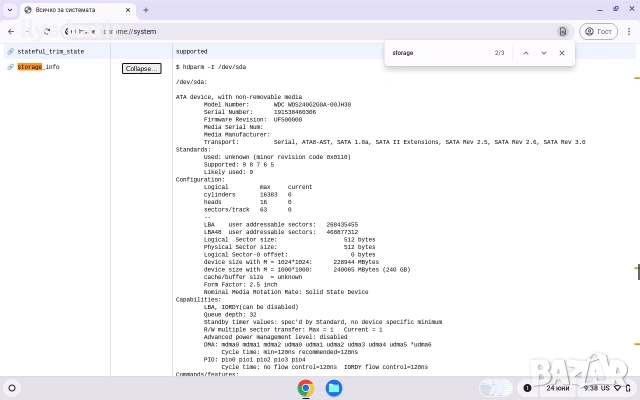Open Google Chrome from the shelf
The width and height of the screenshot is (640, 400).
tap(306, 388)
